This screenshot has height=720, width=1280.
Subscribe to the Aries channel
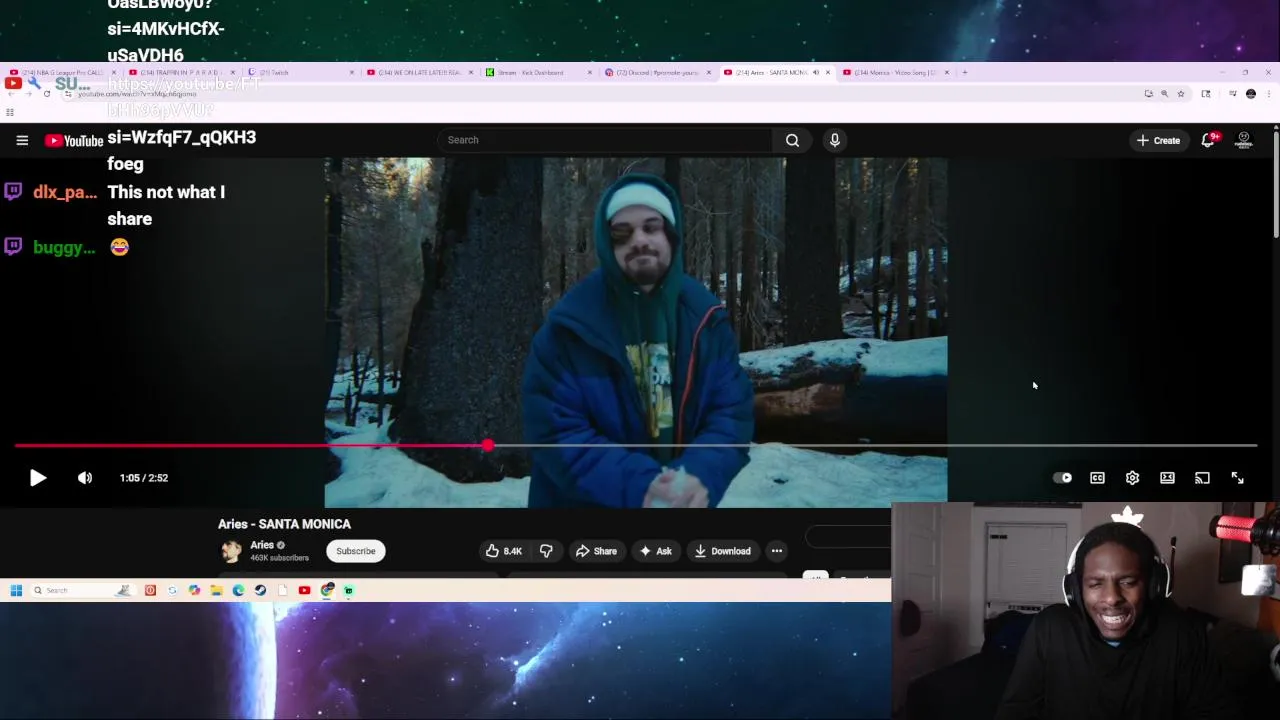(355, 551)
